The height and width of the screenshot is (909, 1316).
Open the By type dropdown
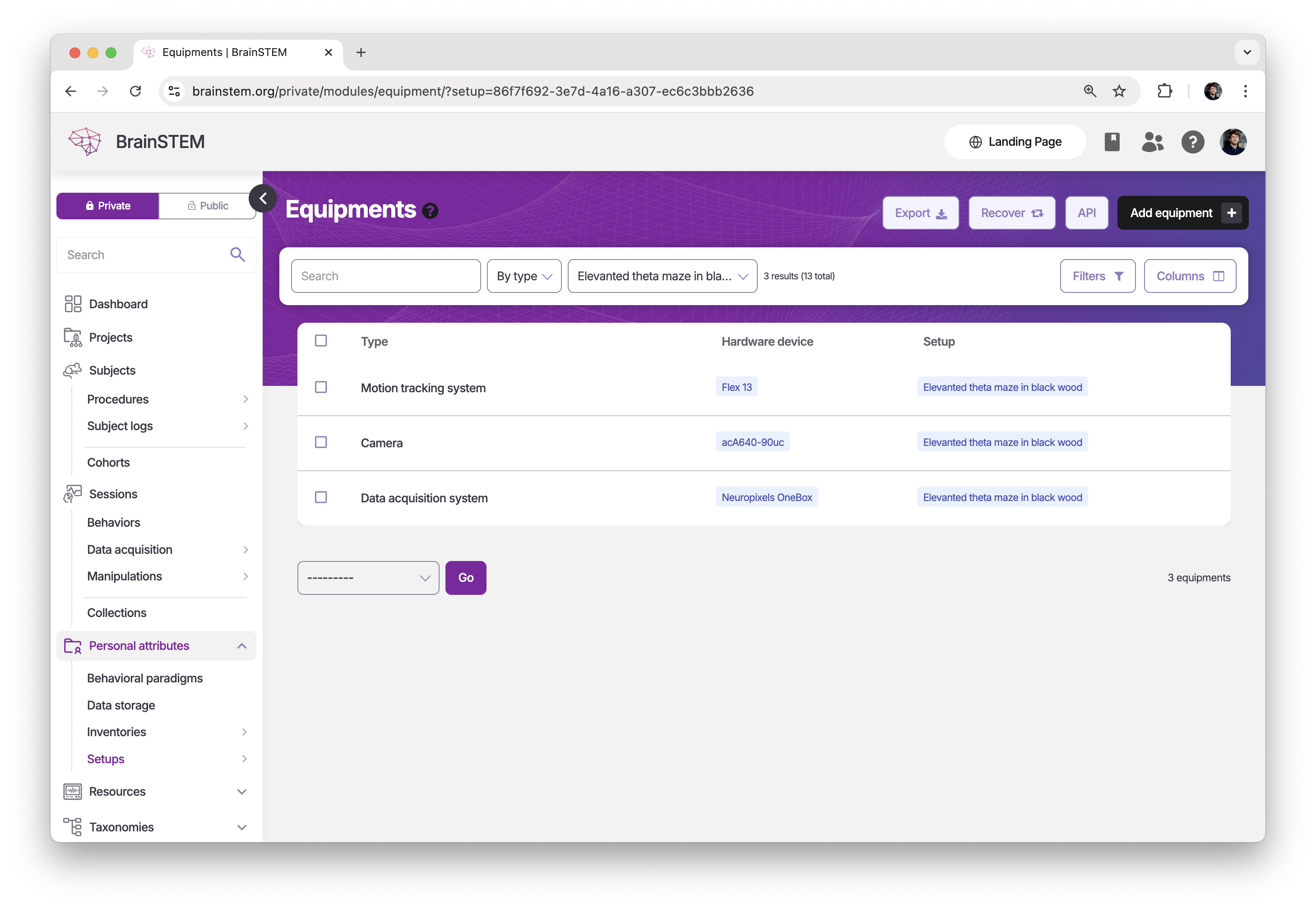coord(524,276)
